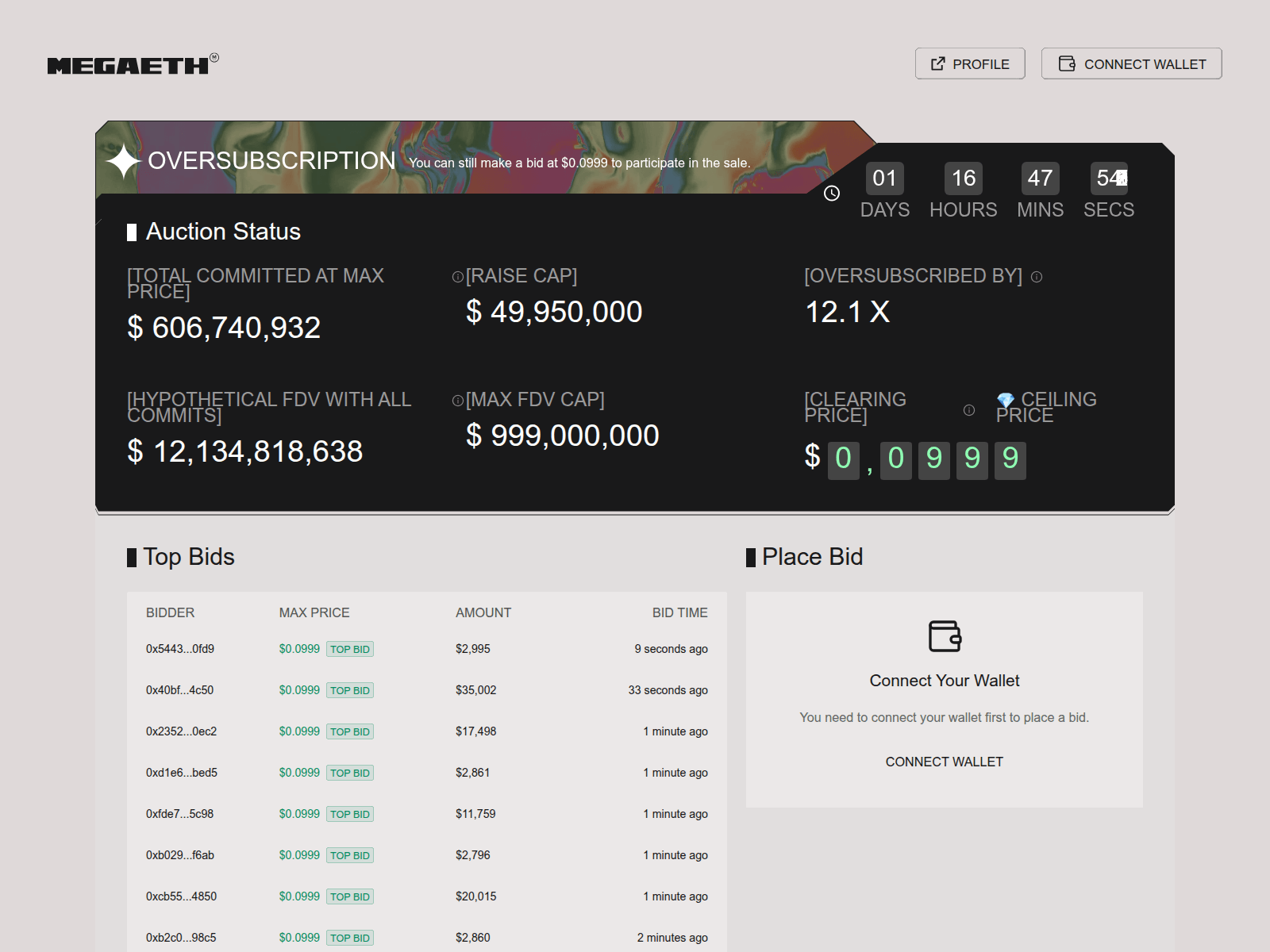1270x952 pixels.
Task: Click the Clearing Price info icon
Action: (x=969, y=410)
